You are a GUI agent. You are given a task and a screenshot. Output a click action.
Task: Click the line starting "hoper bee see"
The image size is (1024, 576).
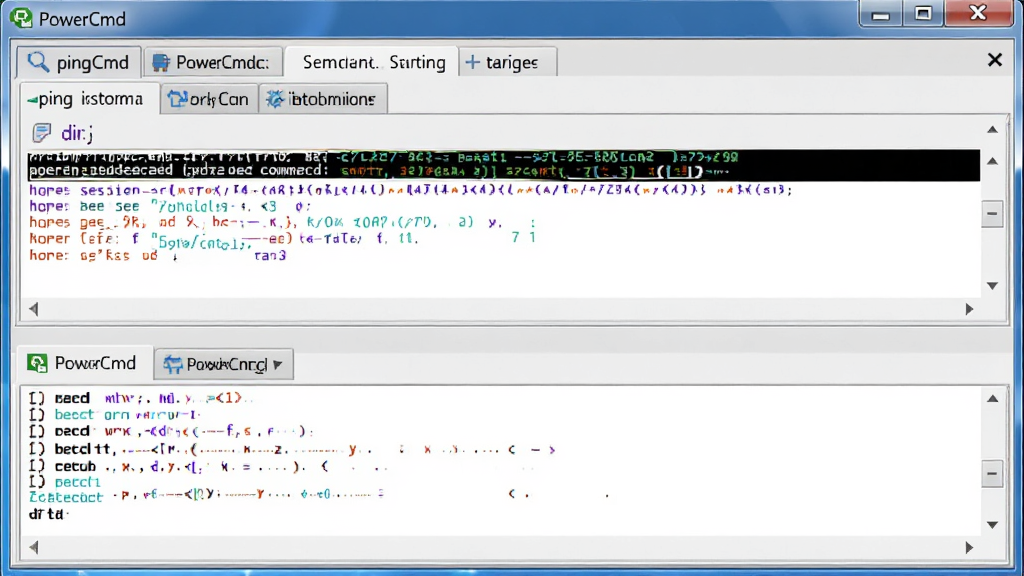click(x=170, y=206)
